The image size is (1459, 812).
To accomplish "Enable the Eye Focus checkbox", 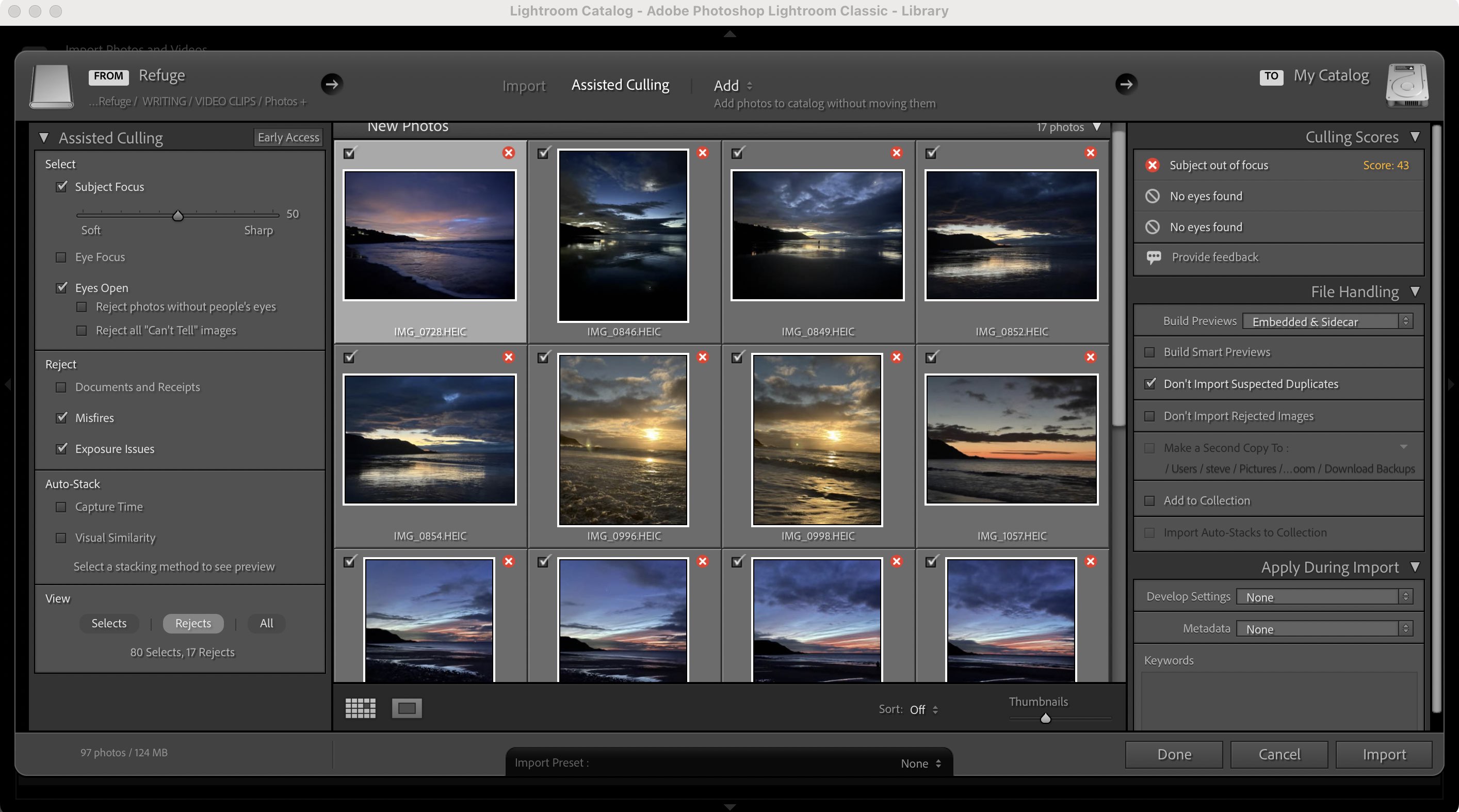I will click(x=61, y=257).
